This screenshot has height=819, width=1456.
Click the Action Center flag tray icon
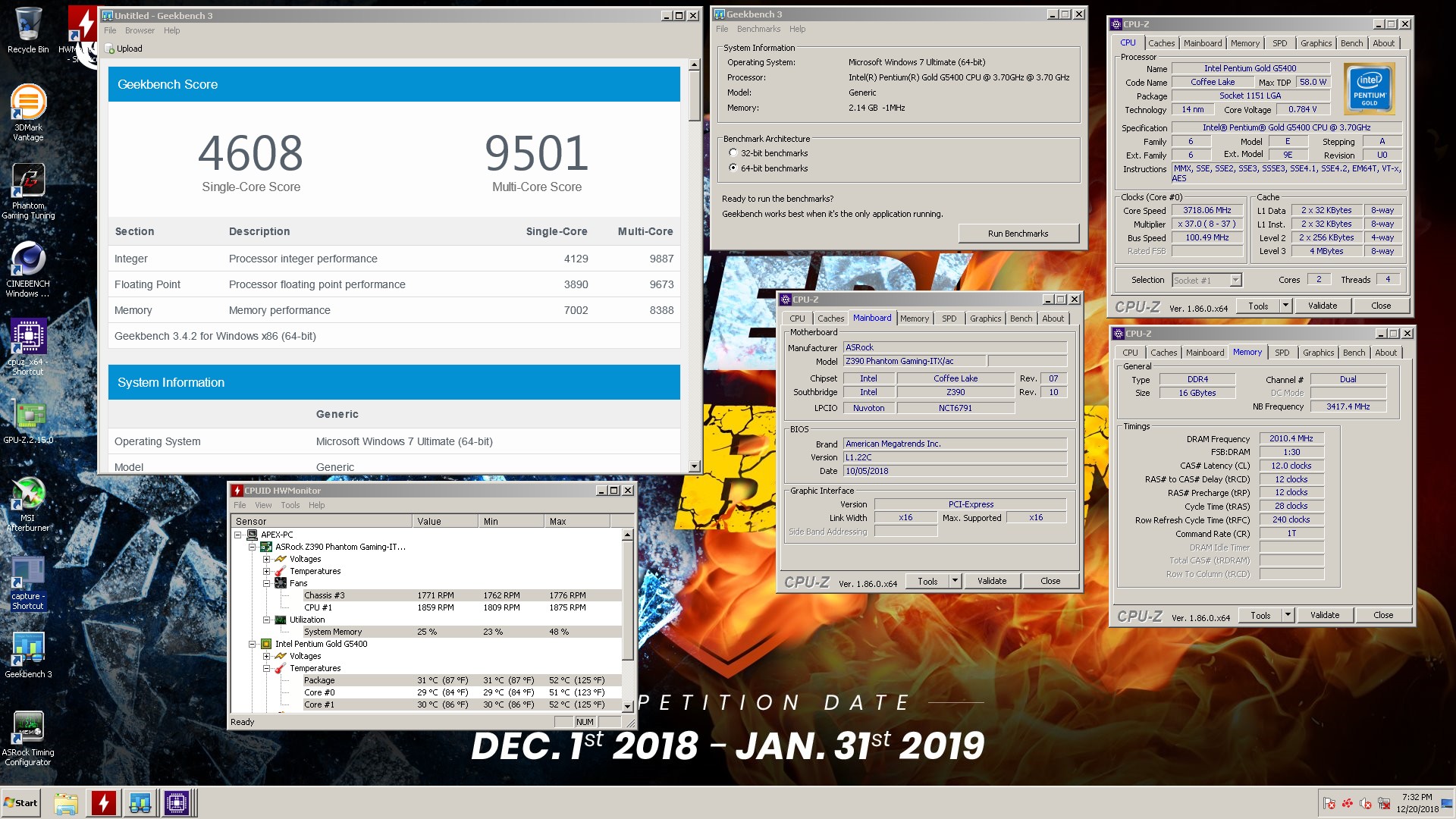pyautogui.click(x=1329, y=803)
